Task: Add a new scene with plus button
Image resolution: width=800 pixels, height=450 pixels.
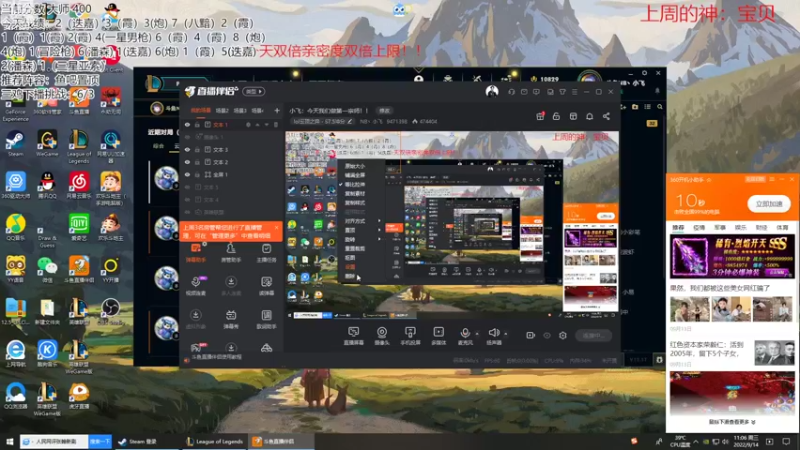Action: (x=277, y=110)
